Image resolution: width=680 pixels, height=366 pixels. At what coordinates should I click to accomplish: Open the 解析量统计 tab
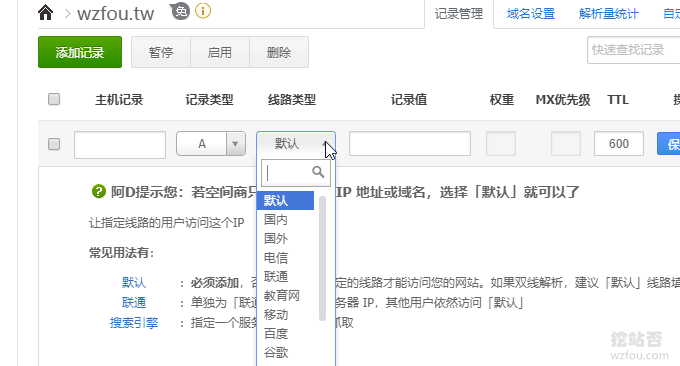tap(608, 14)
